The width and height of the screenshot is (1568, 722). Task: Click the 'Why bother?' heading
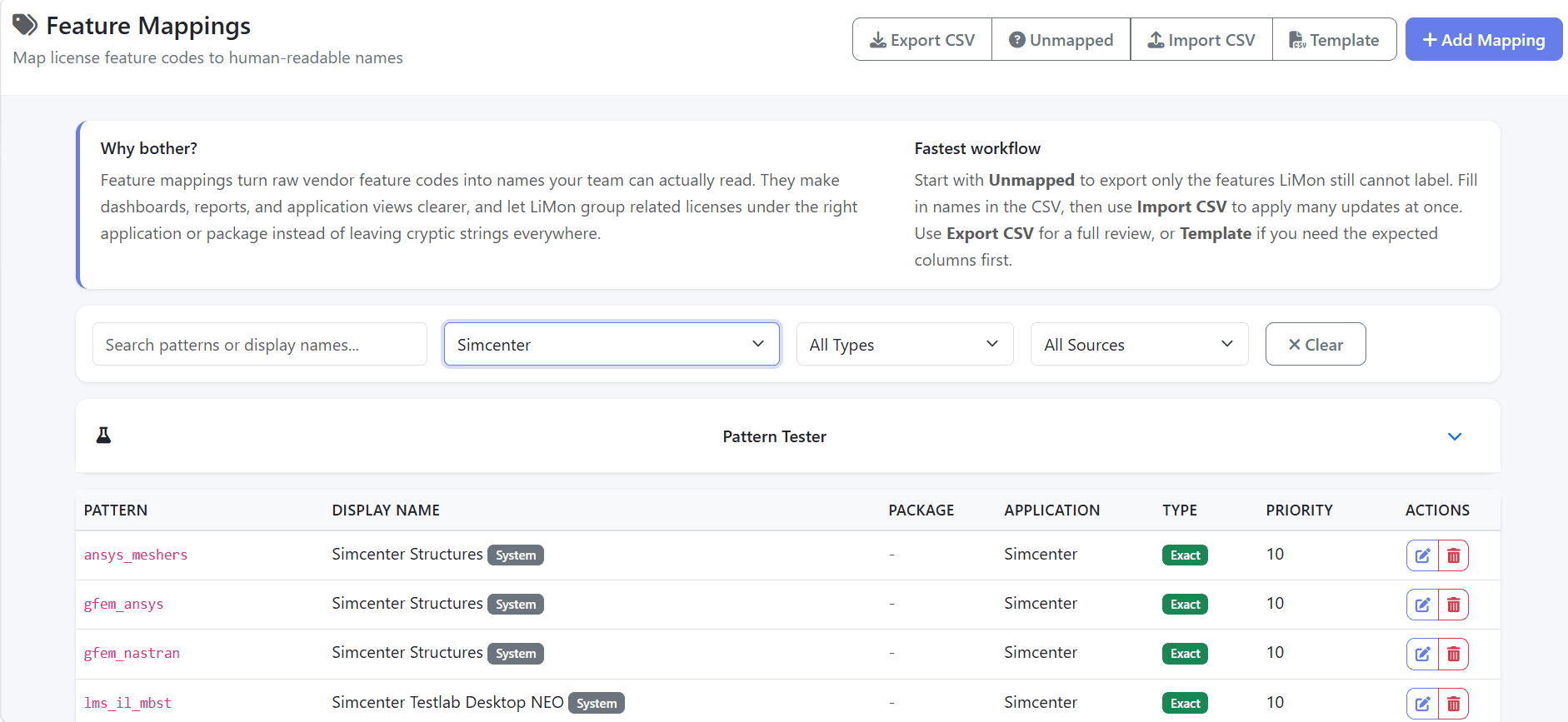tap(149, 148)
